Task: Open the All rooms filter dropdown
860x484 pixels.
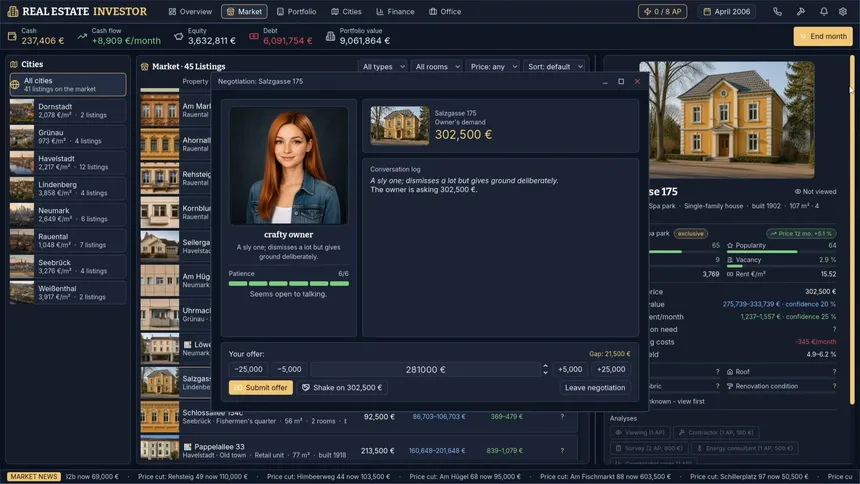Action: click(x=437, y=66)
